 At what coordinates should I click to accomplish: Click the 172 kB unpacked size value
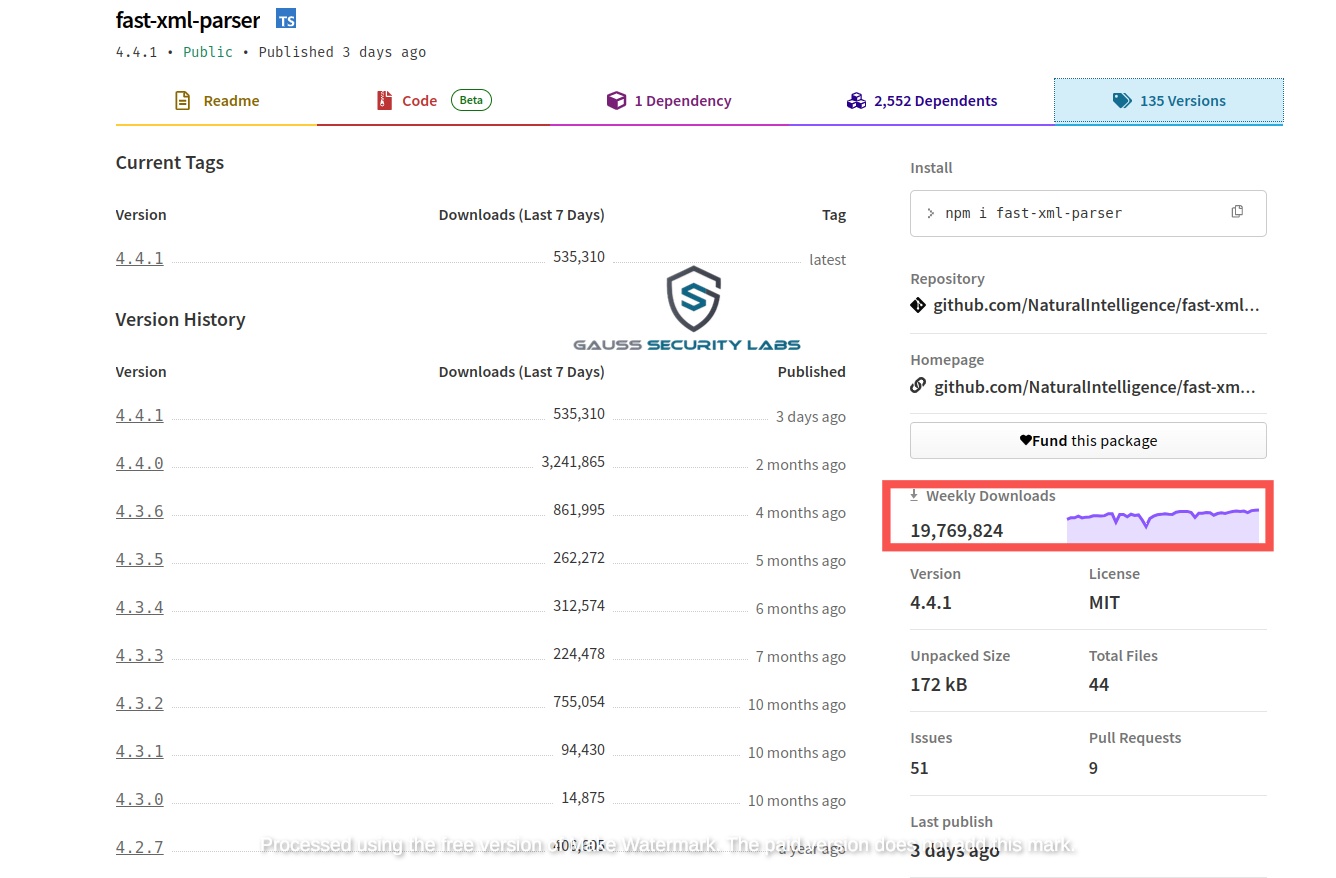(x=938, y=685)
